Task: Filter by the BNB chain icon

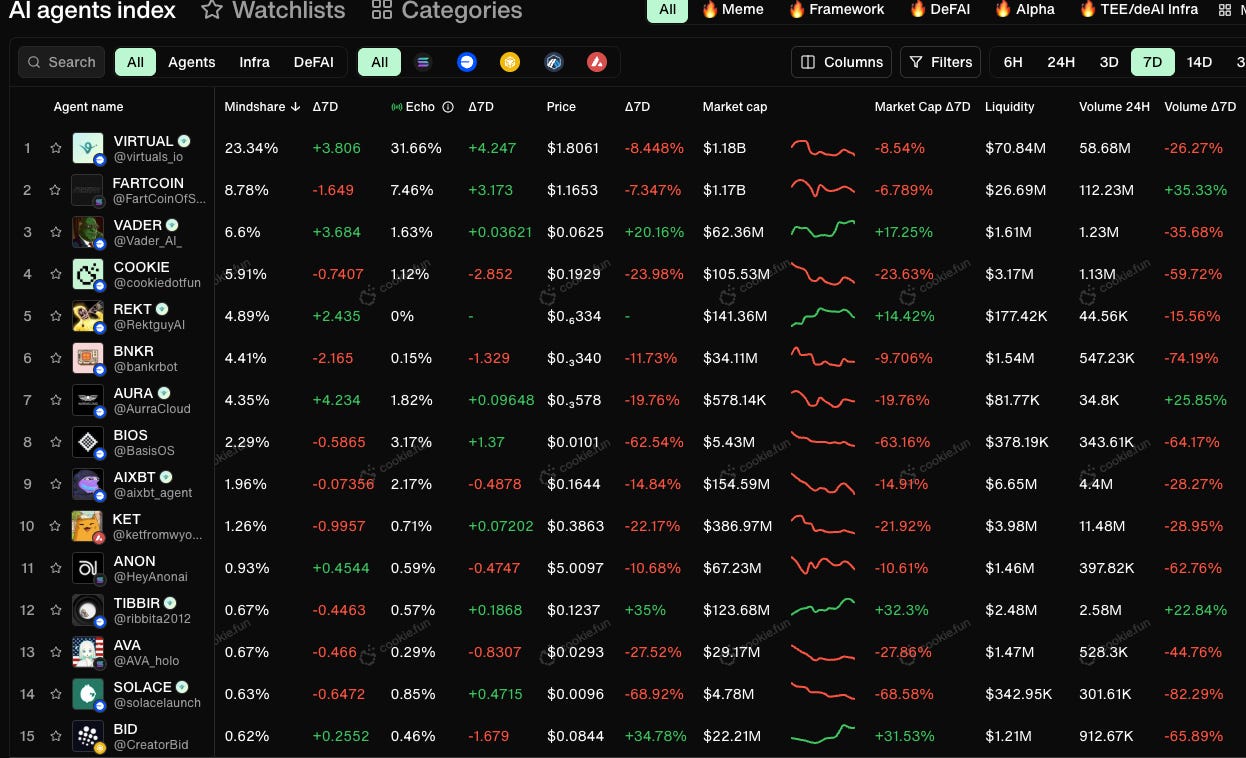Action: coord(510,62)
